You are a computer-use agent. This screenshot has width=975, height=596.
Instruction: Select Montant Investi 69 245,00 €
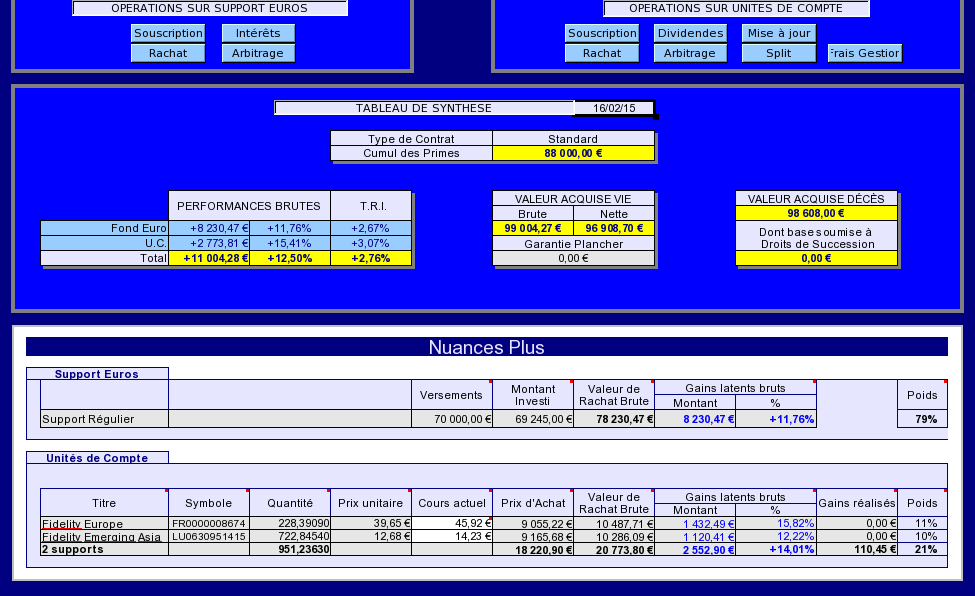pos(533,419)
